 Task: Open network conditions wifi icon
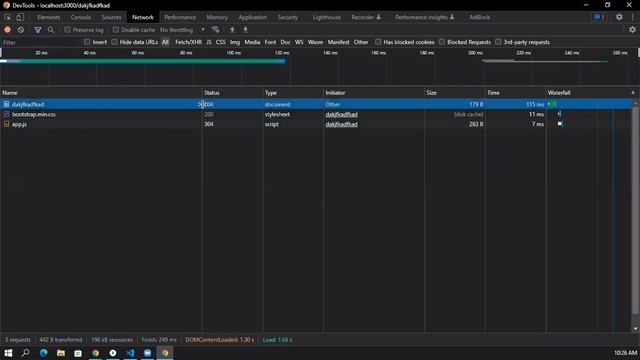[216, 30]
